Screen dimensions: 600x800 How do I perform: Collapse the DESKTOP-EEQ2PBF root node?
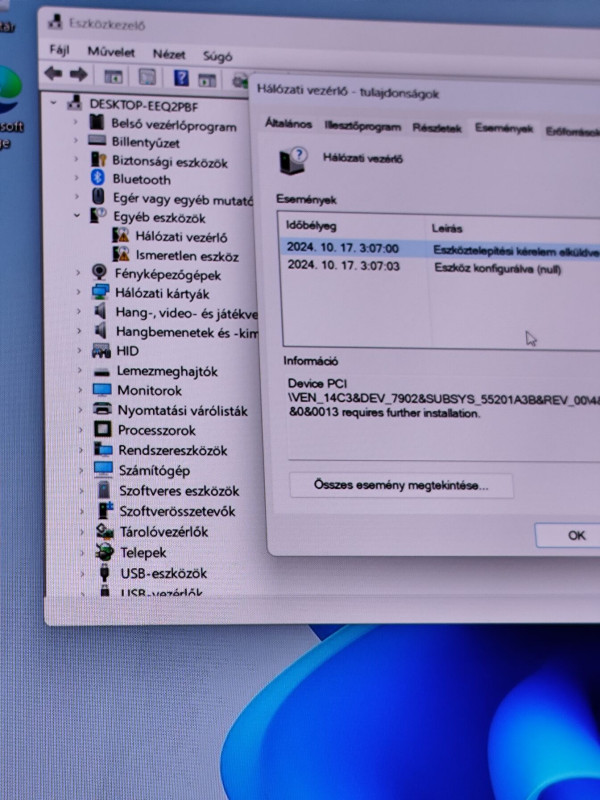(53, 103)
